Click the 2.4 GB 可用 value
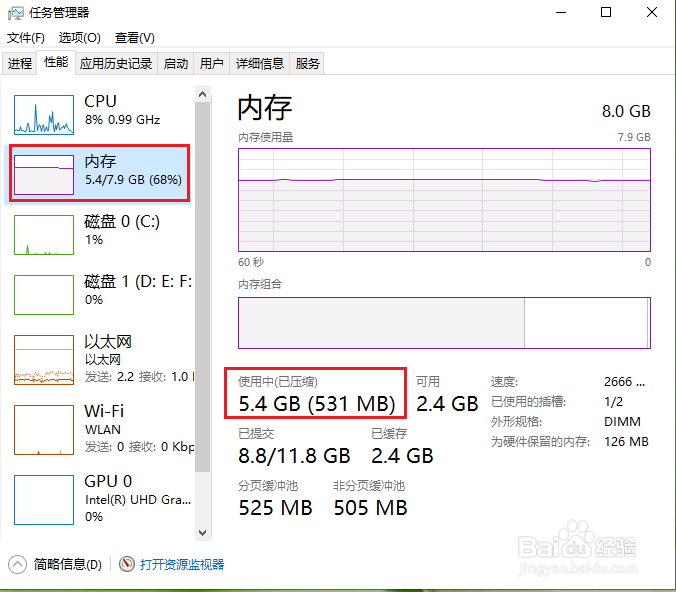Image resolution: width=676 pixels, height=592 pixels. click(447, 404)
